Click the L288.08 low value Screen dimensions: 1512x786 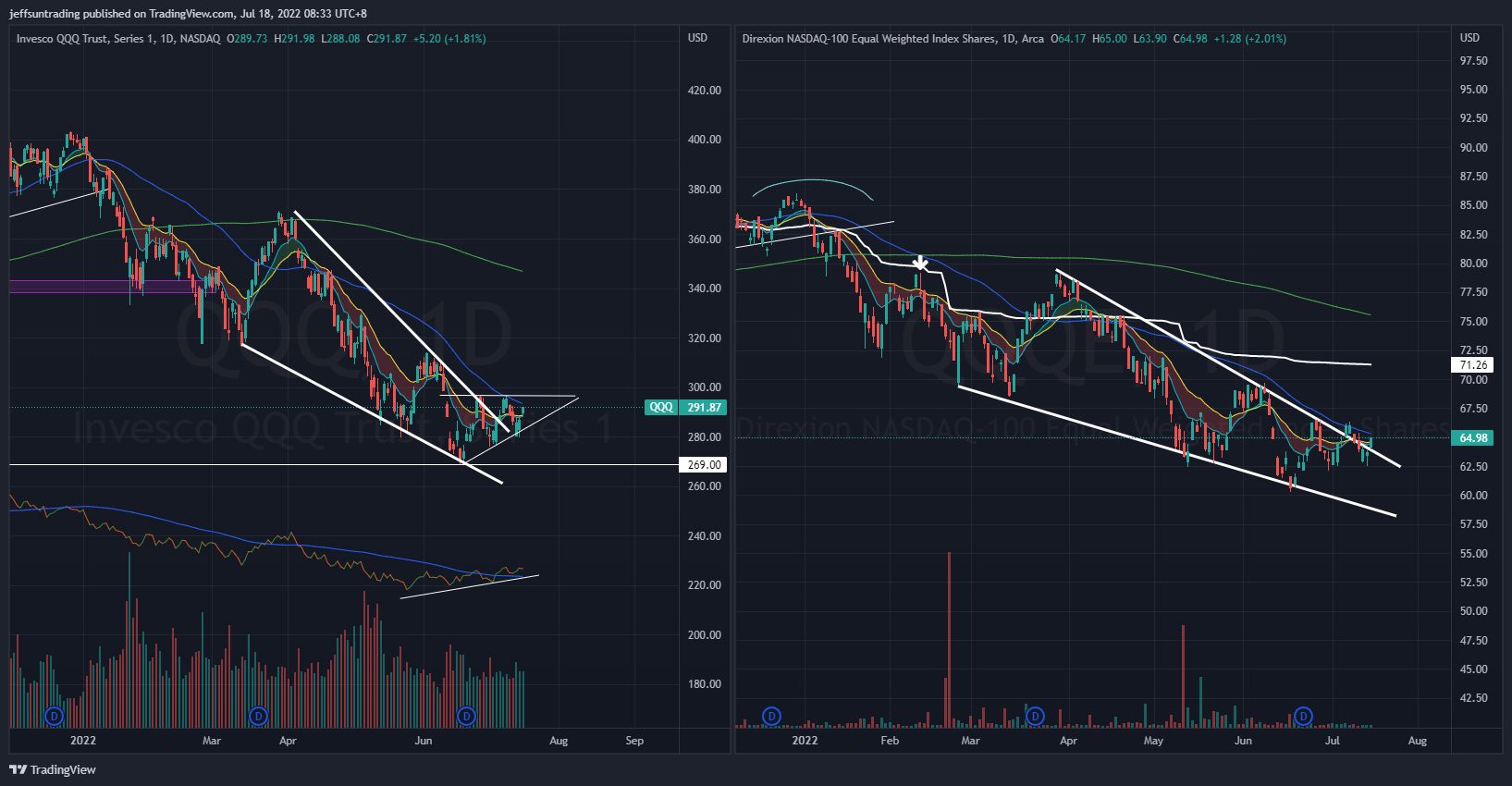click(x=341, y=39)
